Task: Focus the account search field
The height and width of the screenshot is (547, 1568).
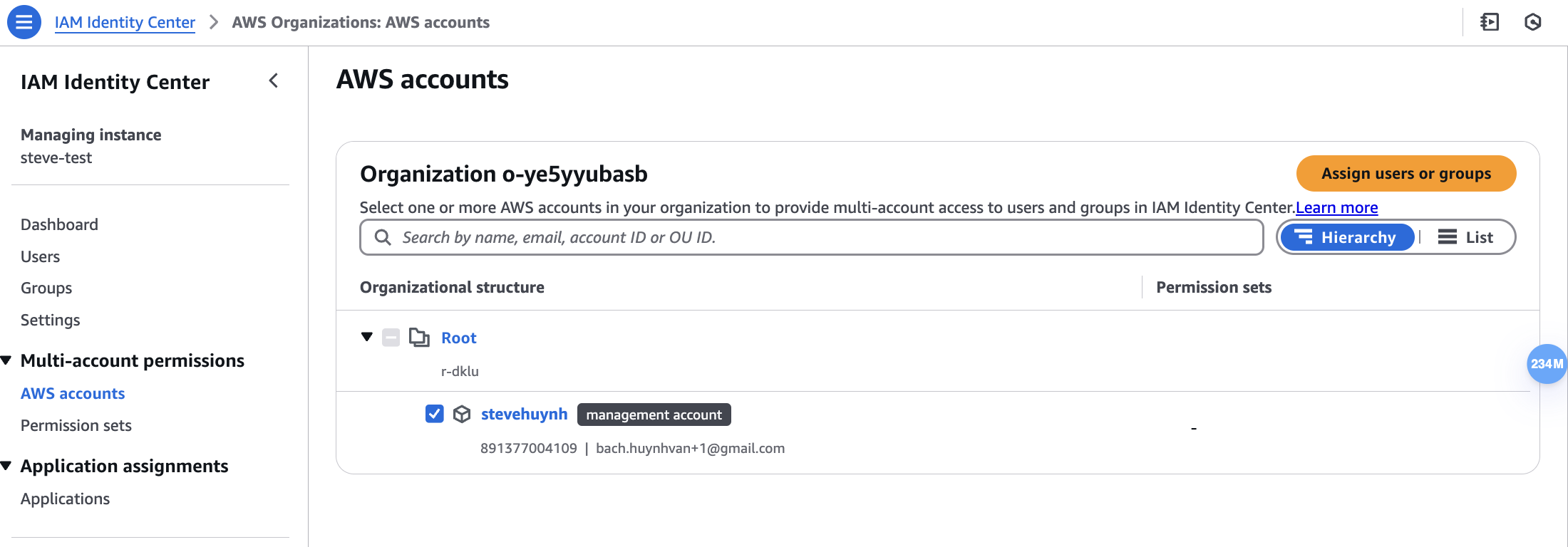Action: [x=812, y=237]
